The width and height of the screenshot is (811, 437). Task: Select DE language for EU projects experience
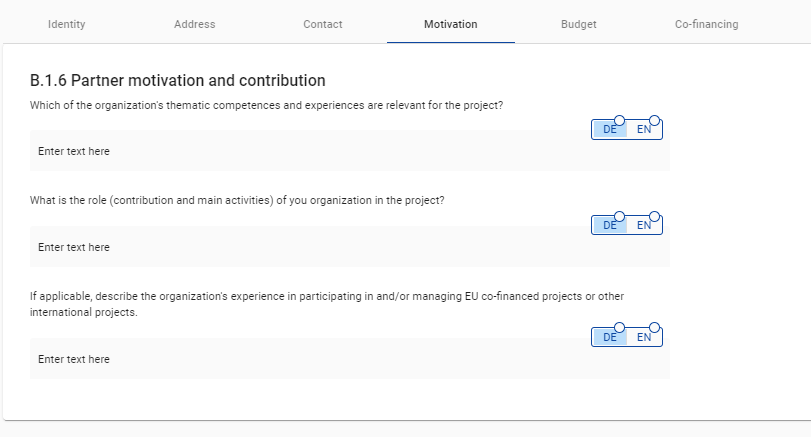[x=609, y=338]
